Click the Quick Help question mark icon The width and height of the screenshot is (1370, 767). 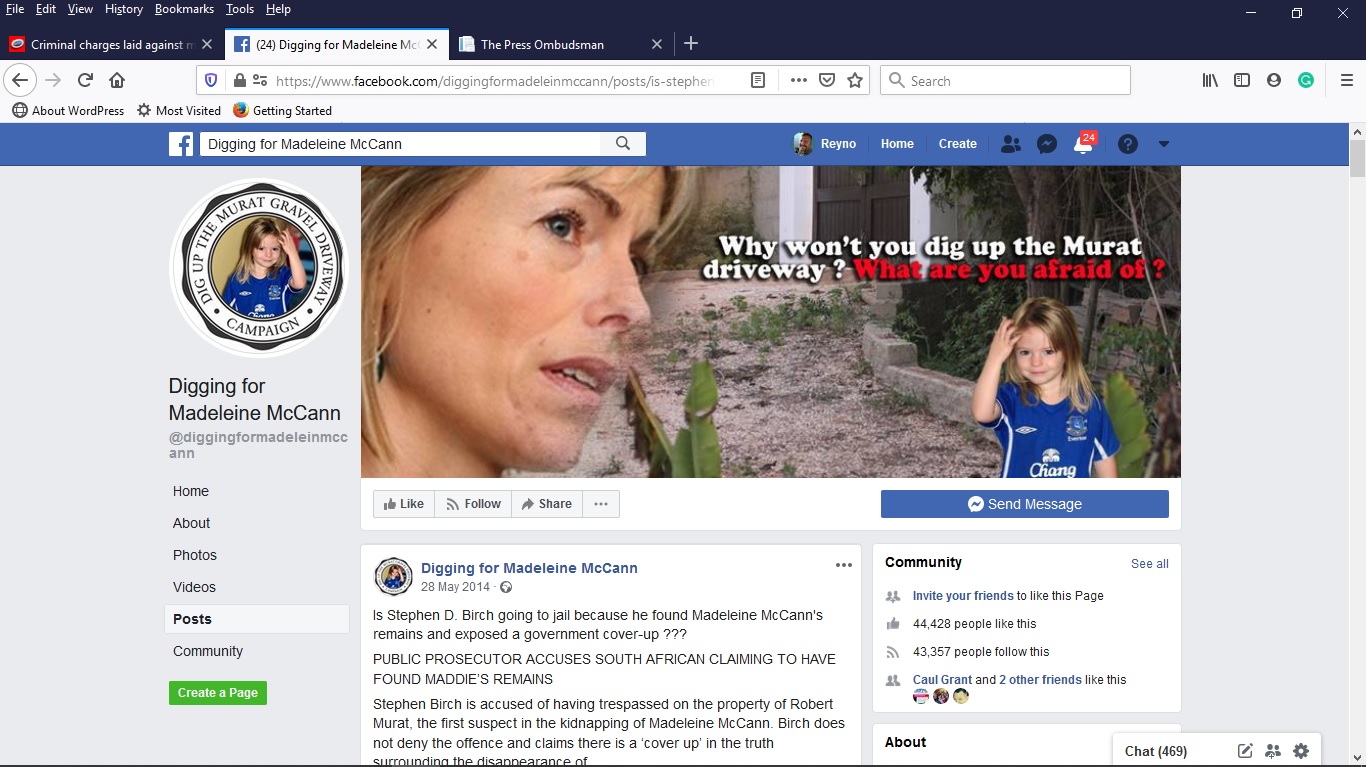(1128, 144)
